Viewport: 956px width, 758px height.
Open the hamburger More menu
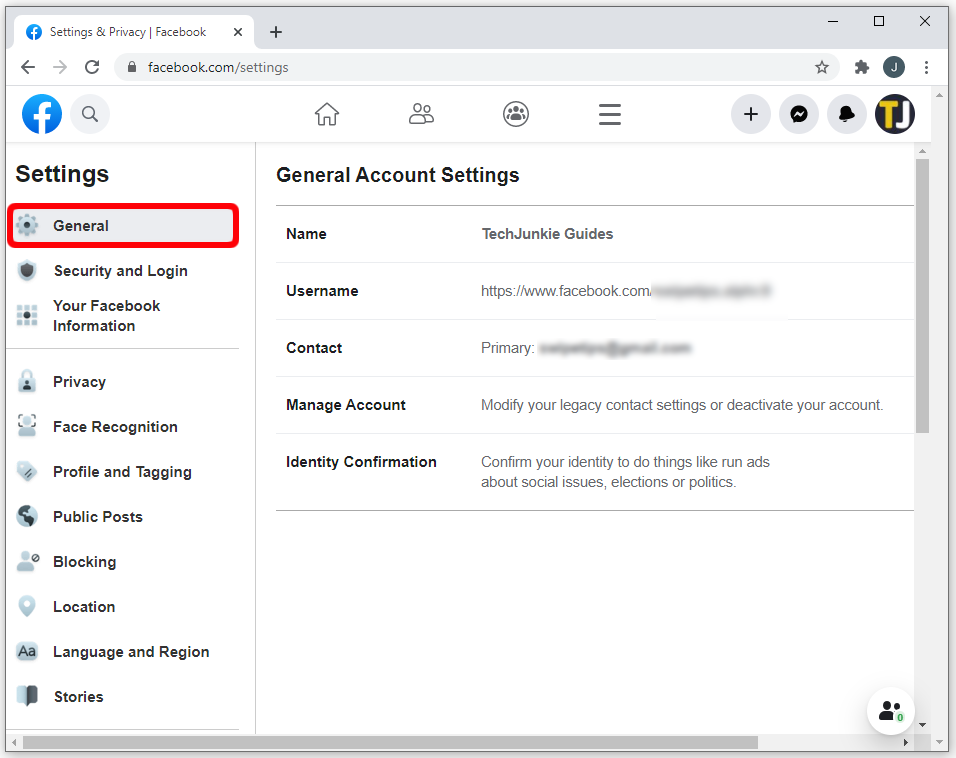click(610, 114)
